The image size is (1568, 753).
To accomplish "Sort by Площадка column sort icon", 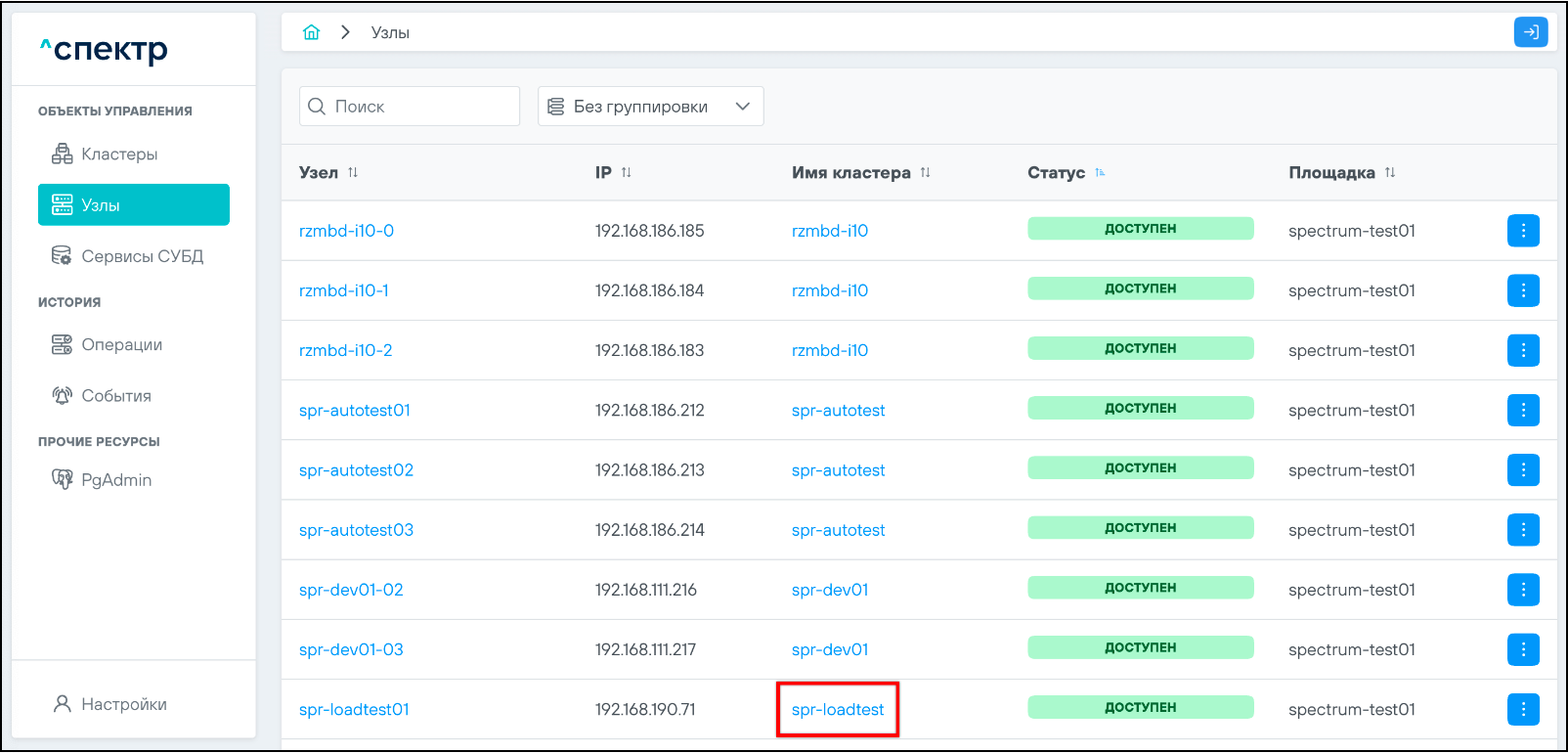I will (x=1389, y=173).
